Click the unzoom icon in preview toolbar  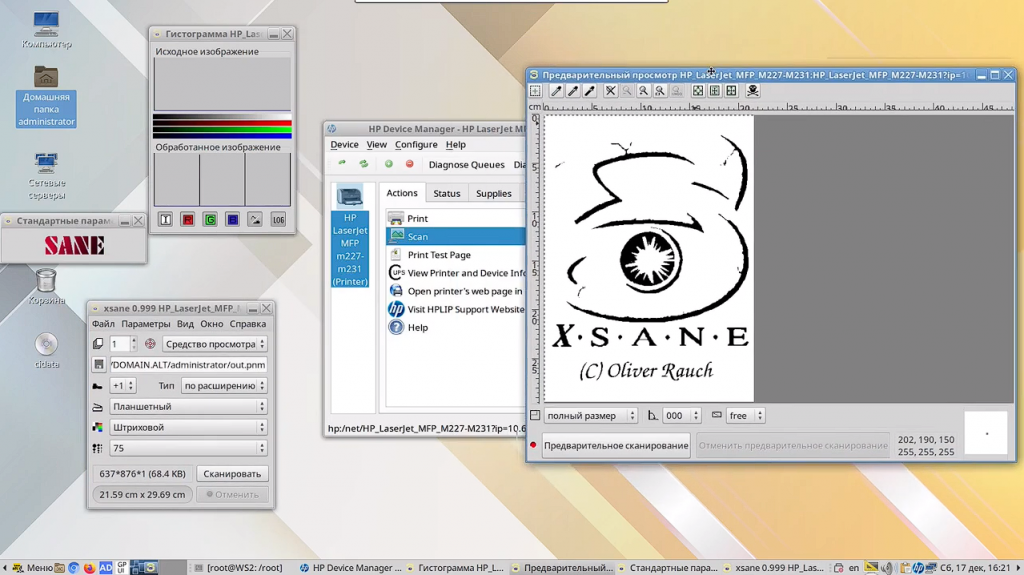click(x=611, y=91)
